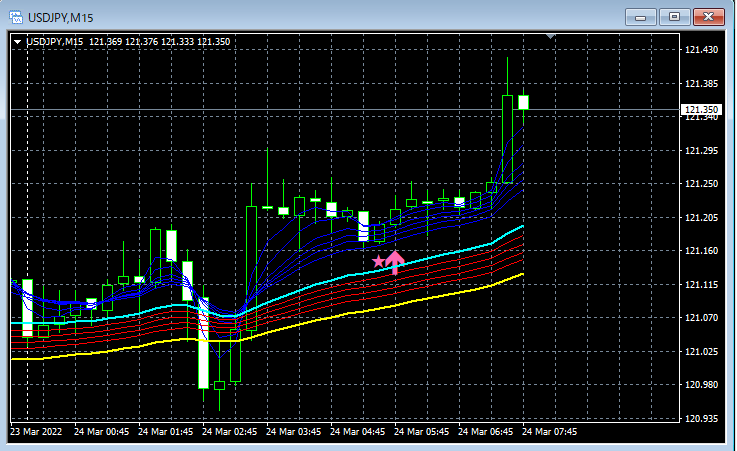Click the 24 Mar 06:45 time label
This screenshot has width=737, height=451.
click(x=486, y=431)
